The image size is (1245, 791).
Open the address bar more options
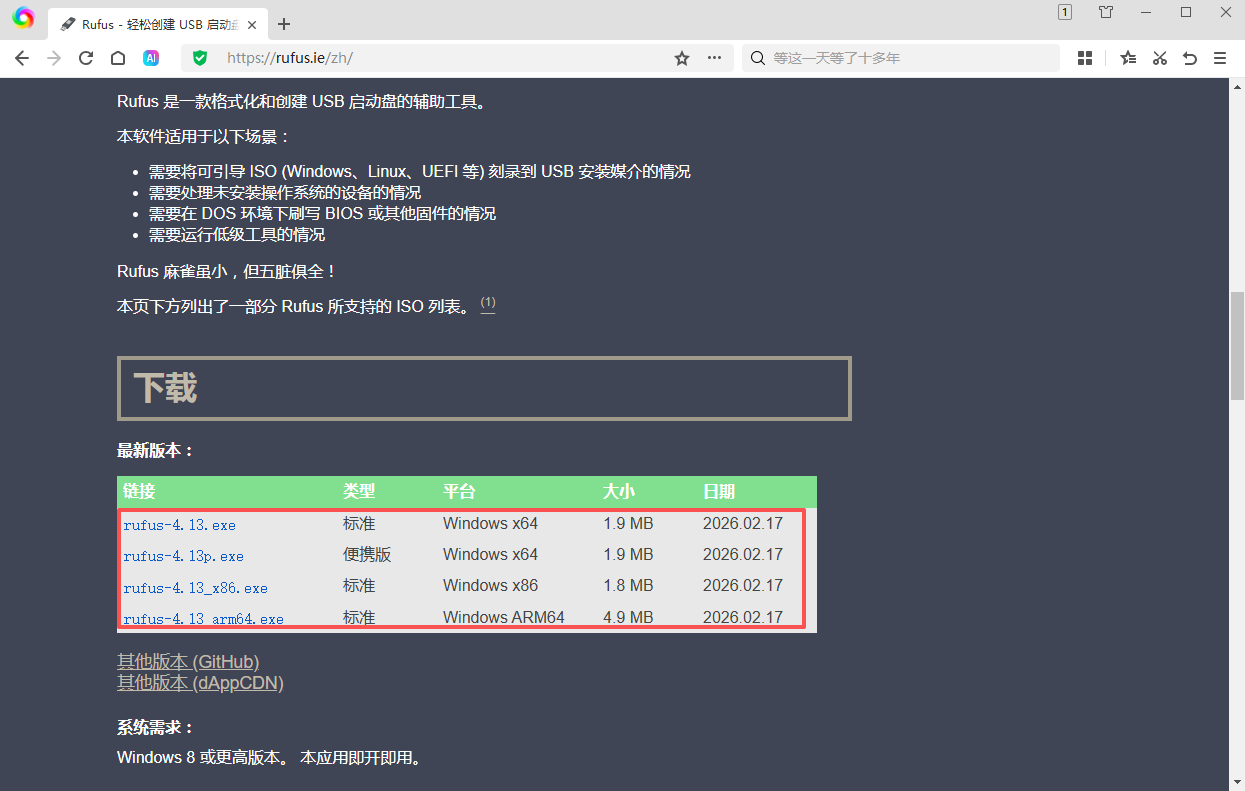[714, 58]
